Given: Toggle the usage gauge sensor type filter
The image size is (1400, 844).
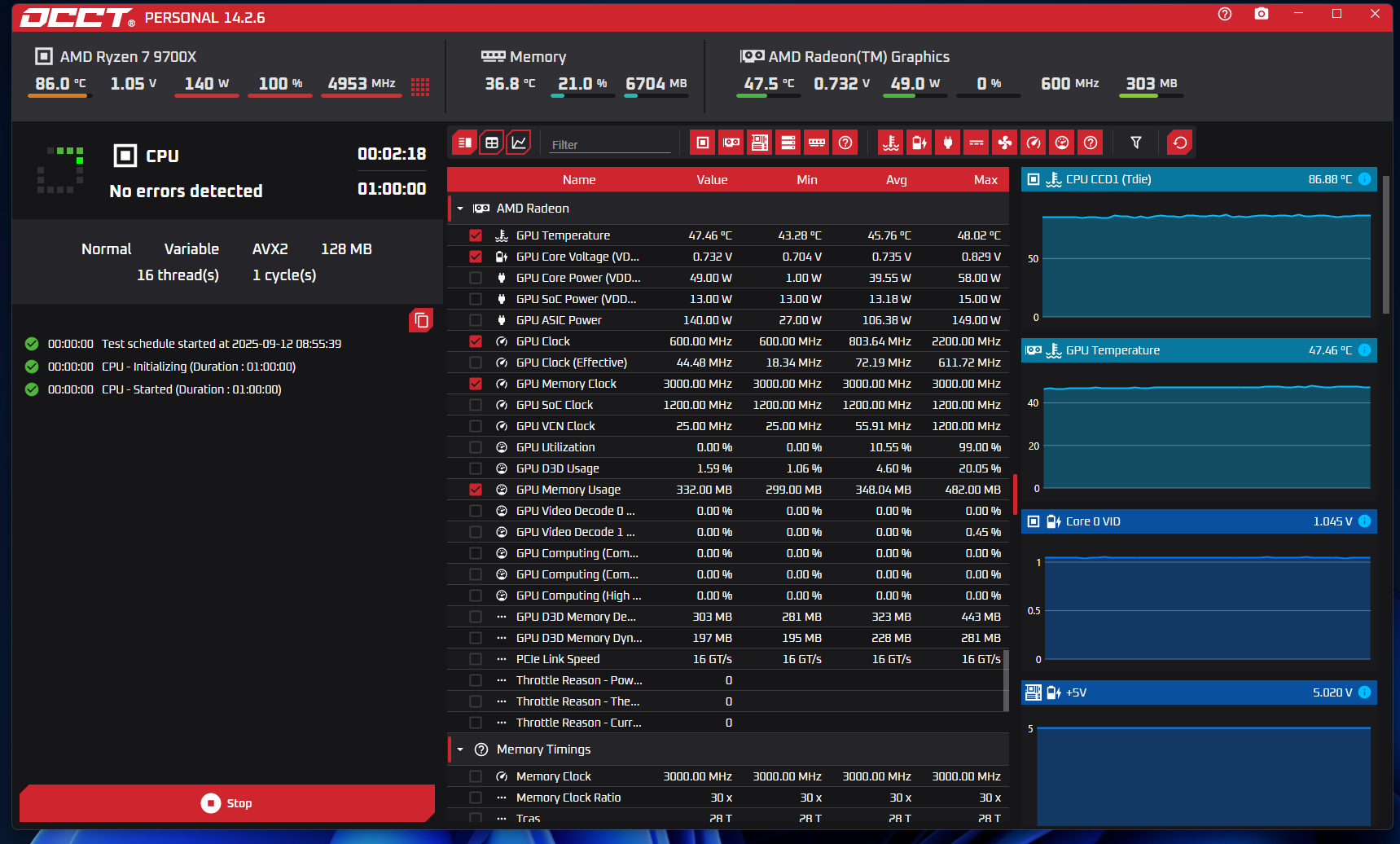Looking at the screenshot, I should [1062, 143].
